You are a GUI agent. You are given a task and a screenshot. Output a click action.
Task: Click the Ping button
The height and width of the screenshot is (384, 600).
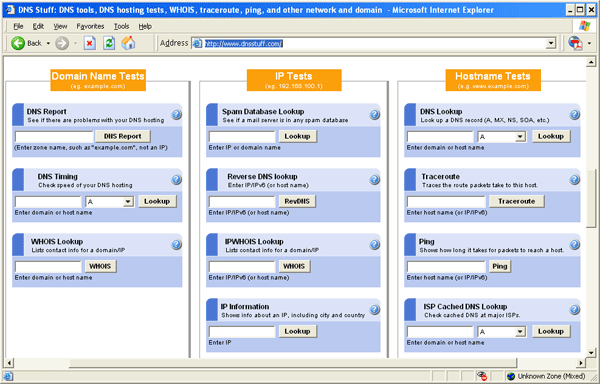coord(500,266)
